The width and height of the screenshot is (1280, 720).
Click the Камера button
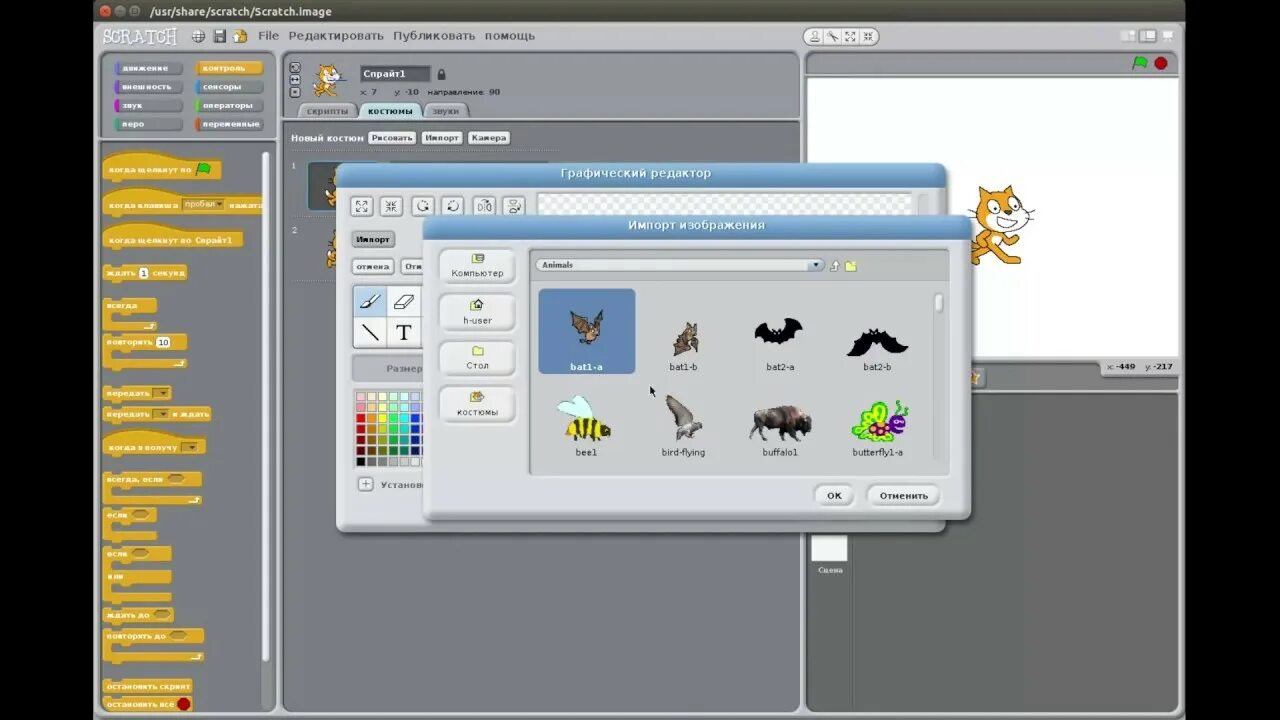pos(489,138)
